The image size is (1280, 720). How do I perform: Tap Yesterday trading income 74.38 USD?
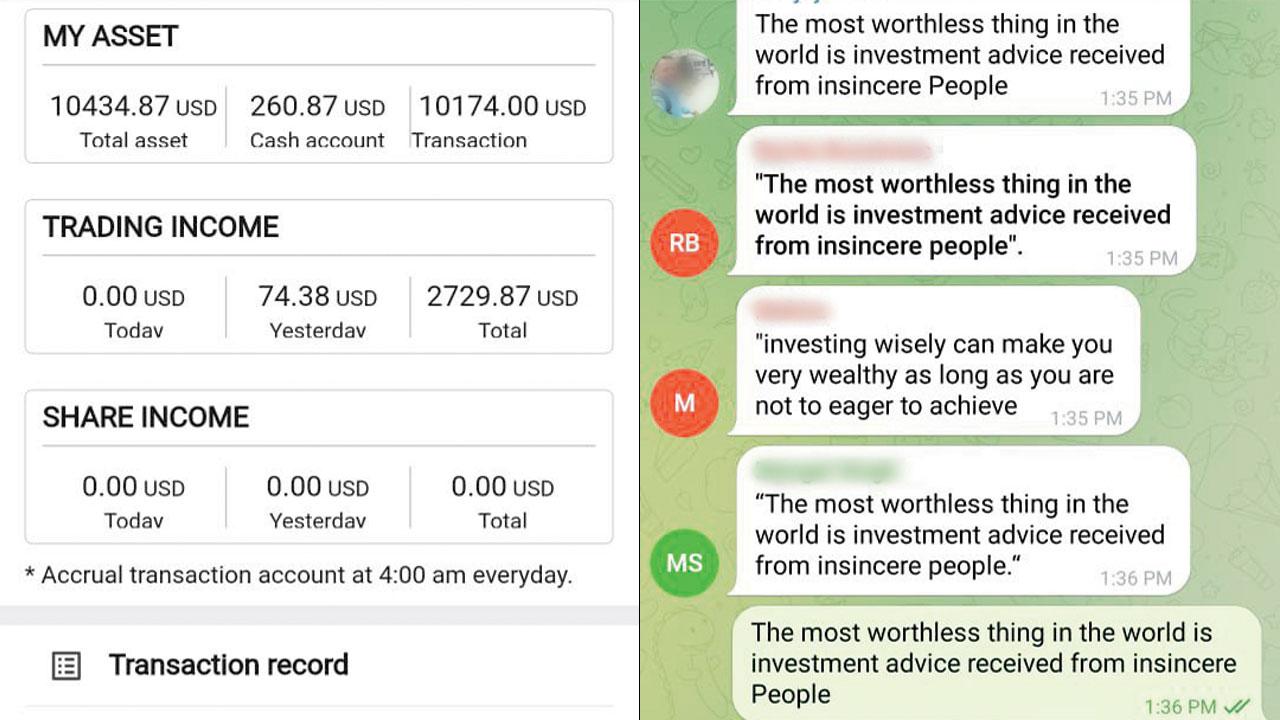[317, 297]
